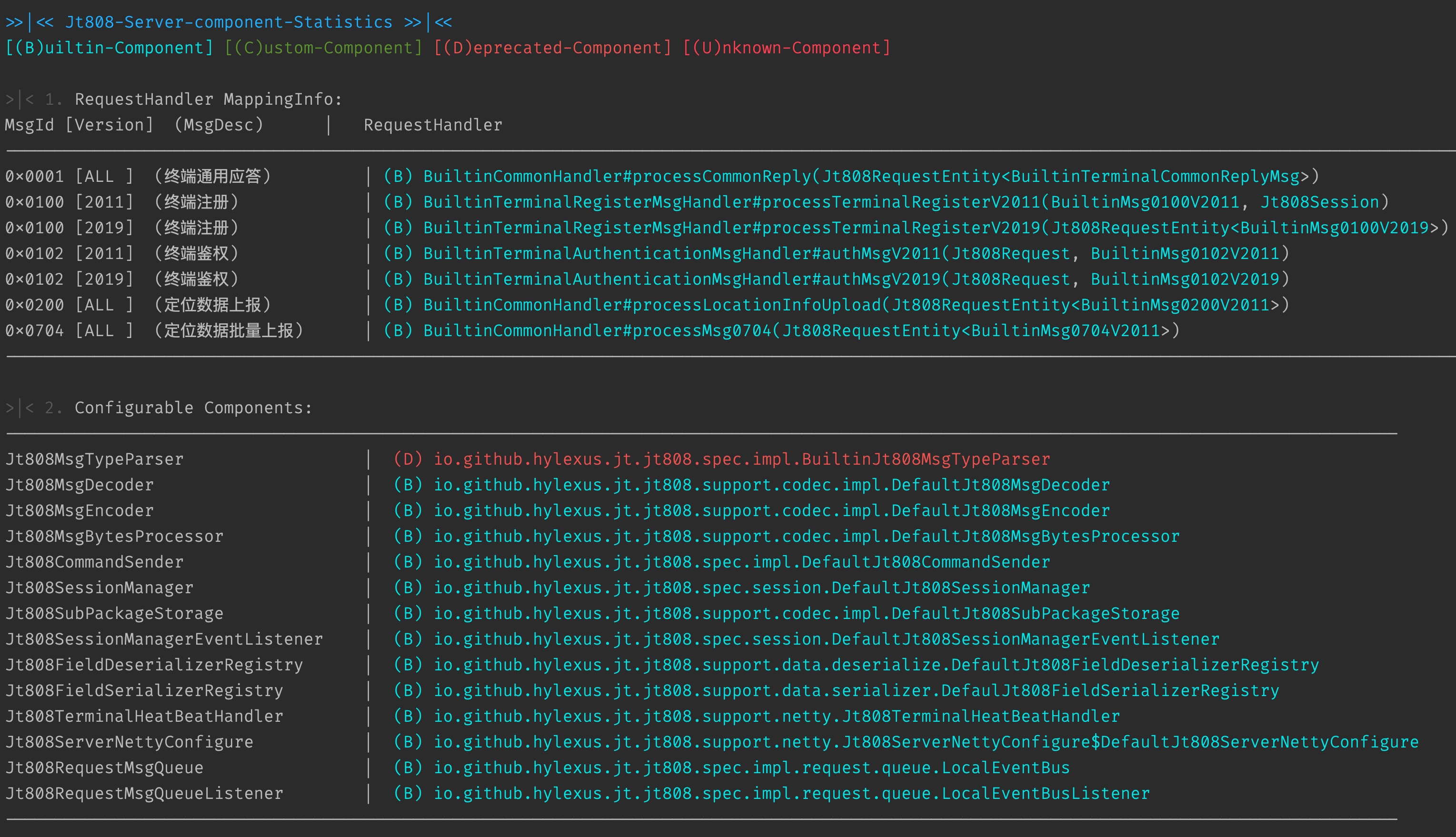Click the Configurable Components heading
The width and height of the screenshot is (1456, 837).
coord(193,408)
